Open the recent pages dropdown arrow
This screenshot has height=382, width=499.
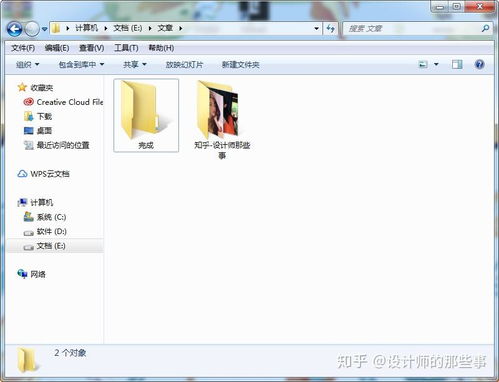click(x=44, y=29)
